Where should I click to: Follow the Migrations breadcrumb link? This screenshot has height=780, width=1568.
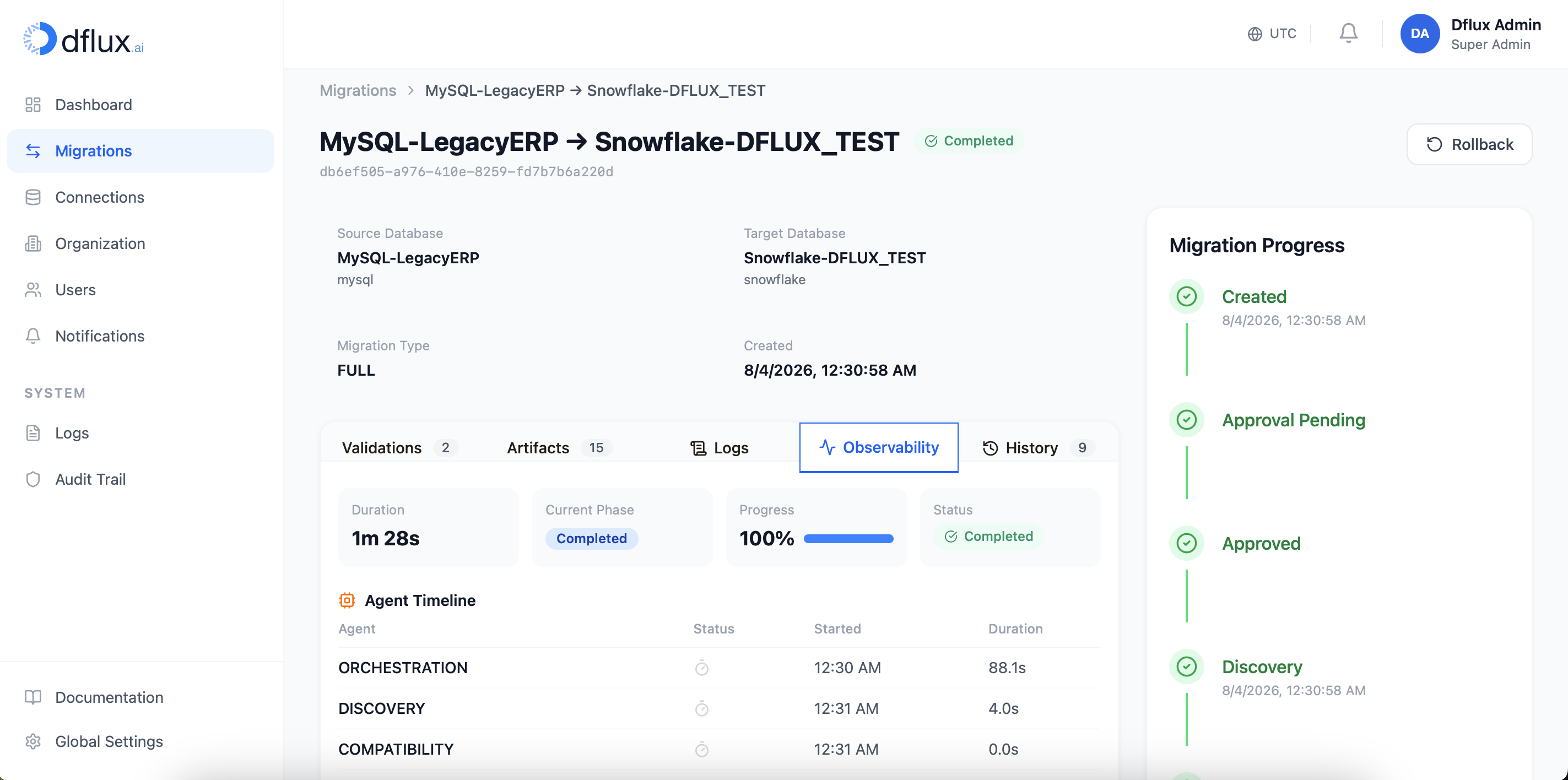(358, 90)
